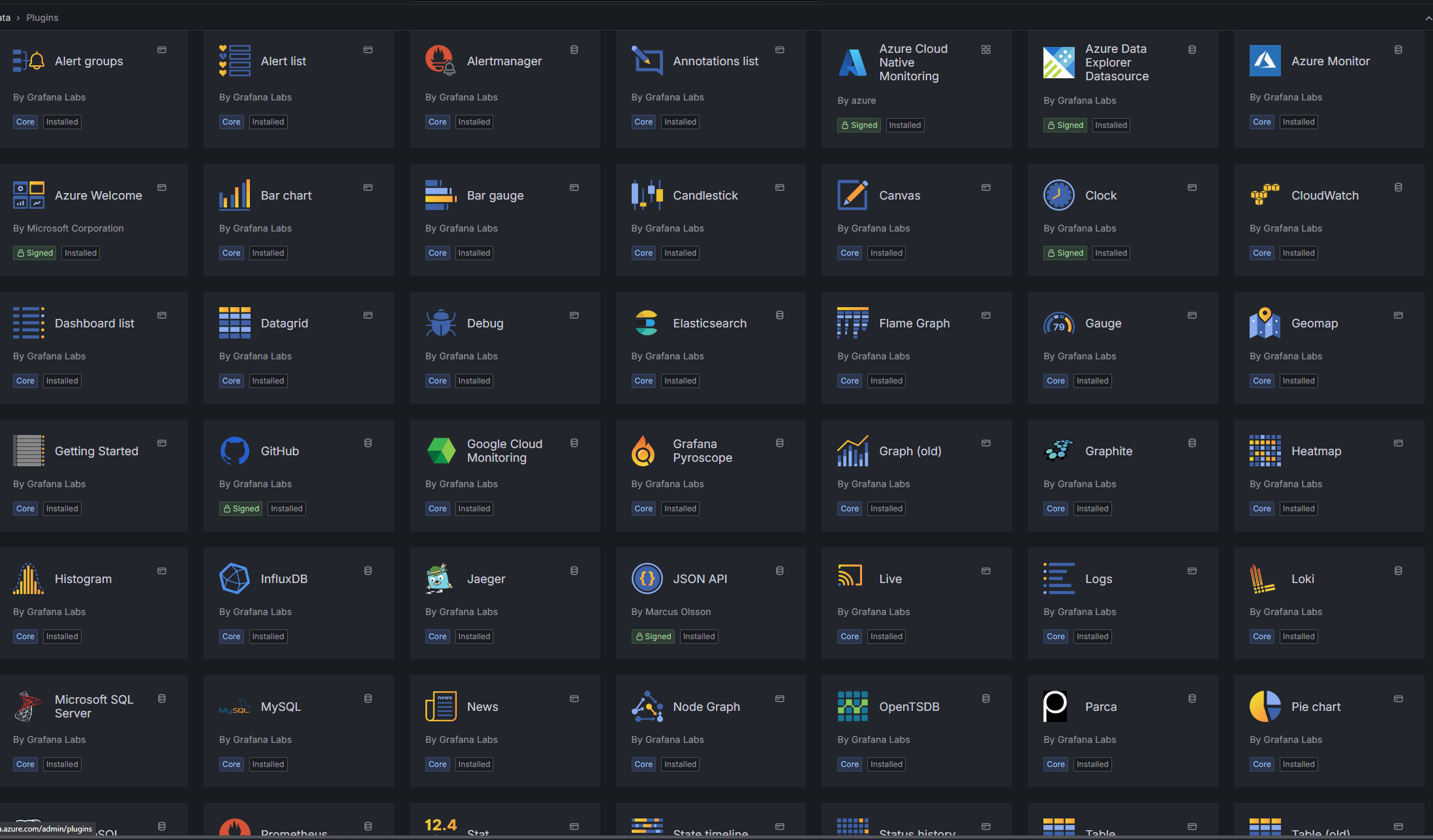This screenshot has width=1433, height=840.
Task: Click the Node Graph plugin icon
Action: pos(647,706)
